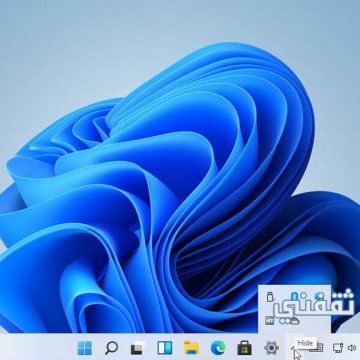Click the Safely Remove USB tray icon

tap(270, 296)
